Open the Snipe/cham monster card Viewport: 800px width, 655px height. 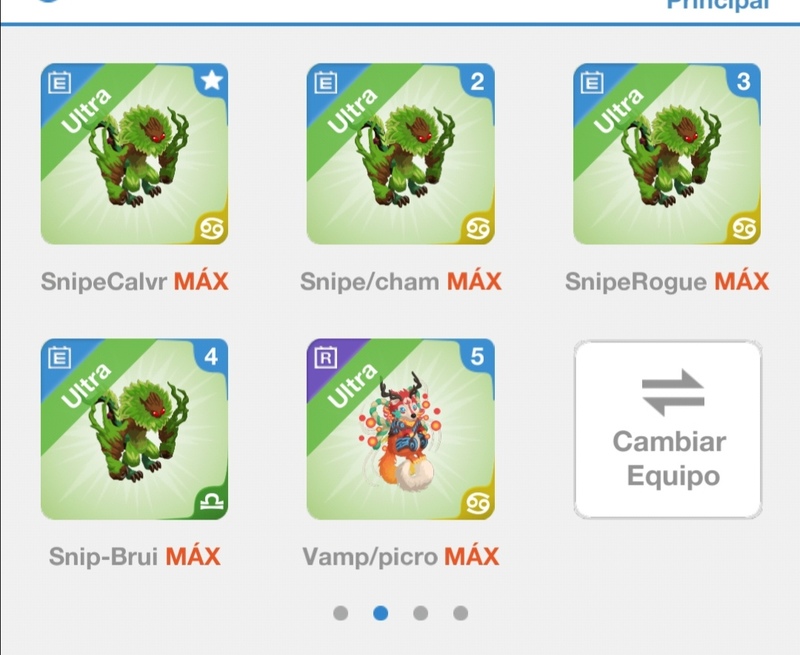[x=401, y=154]
